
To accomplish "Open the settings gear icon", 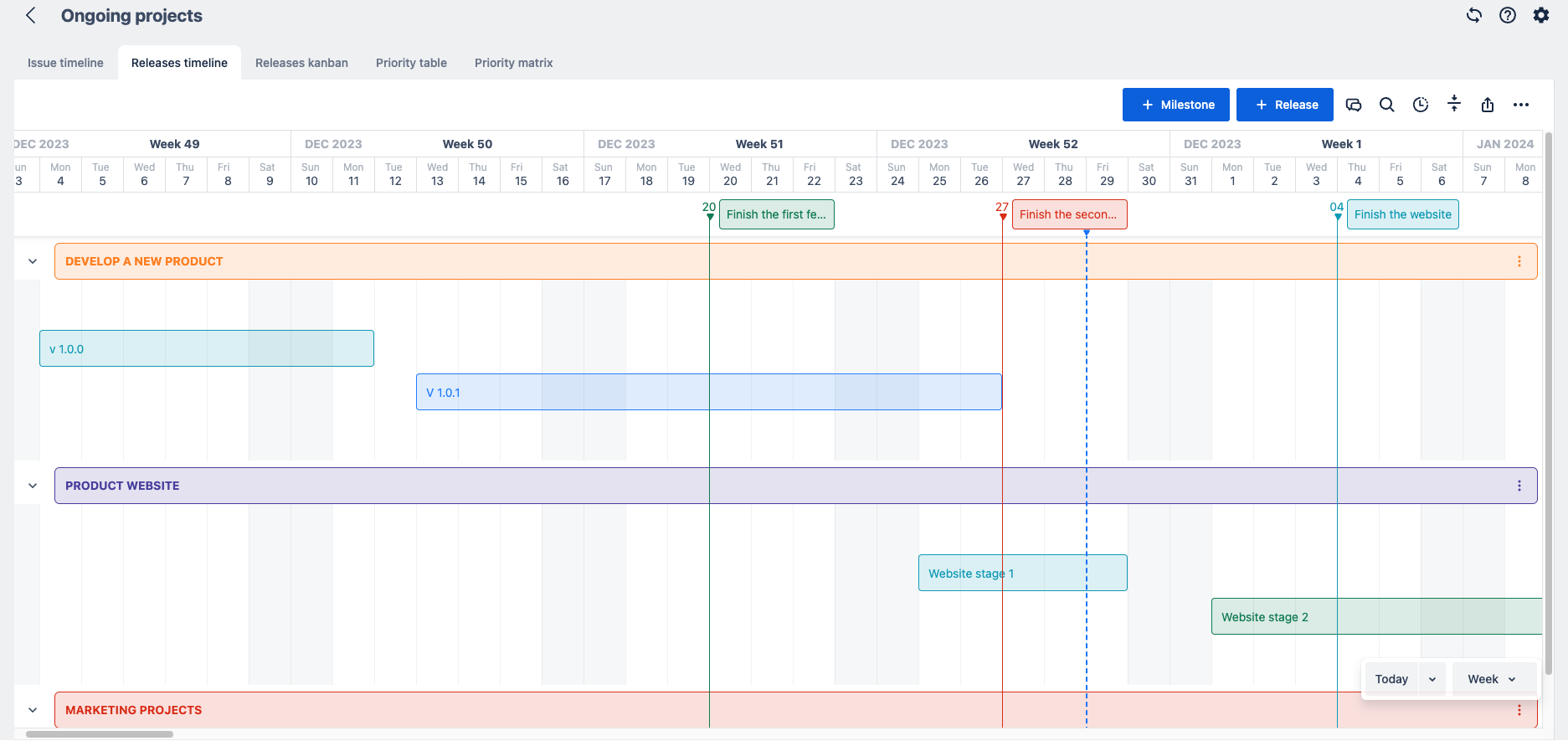I will [x=1541, y=15].
